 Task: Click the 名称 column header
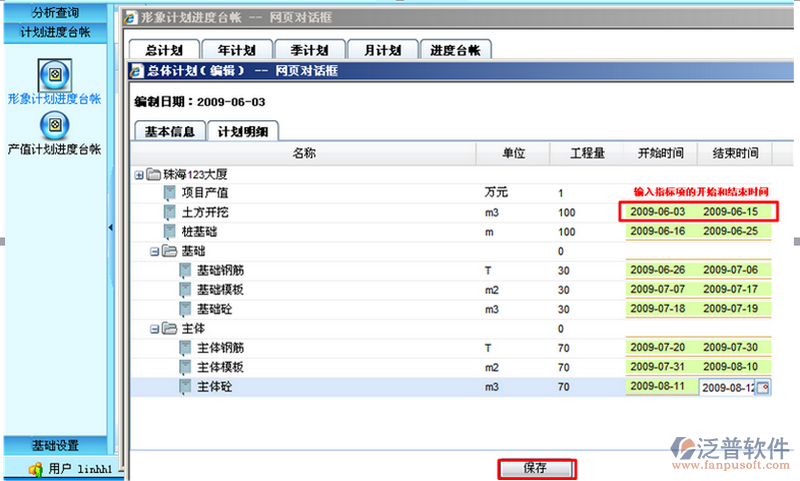pos(304,153)
